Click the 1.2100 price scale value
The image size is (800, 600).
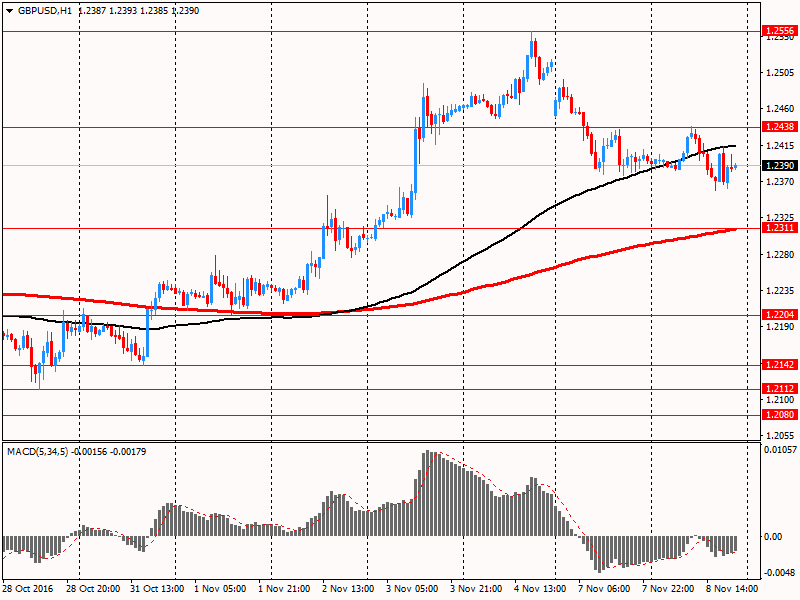(780, 399)
